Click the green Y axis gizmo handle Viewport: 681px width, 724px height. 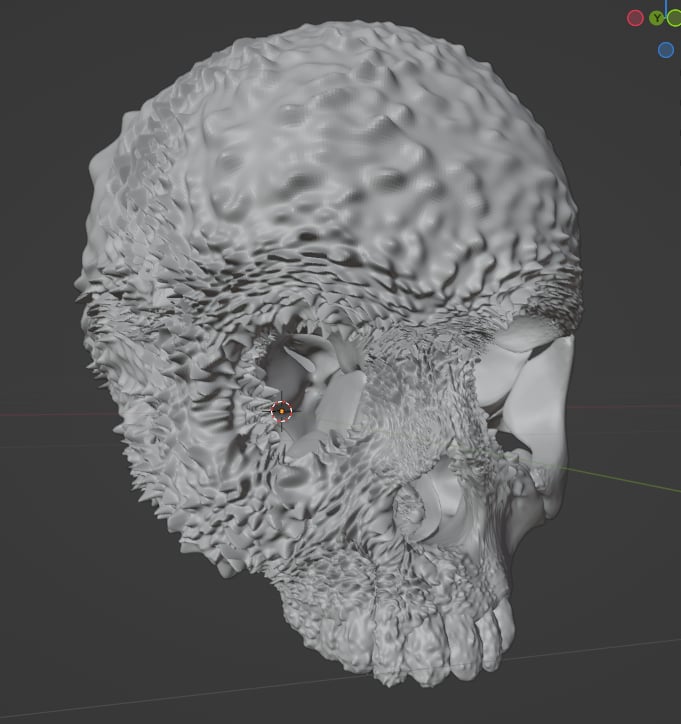coord(656,18)
